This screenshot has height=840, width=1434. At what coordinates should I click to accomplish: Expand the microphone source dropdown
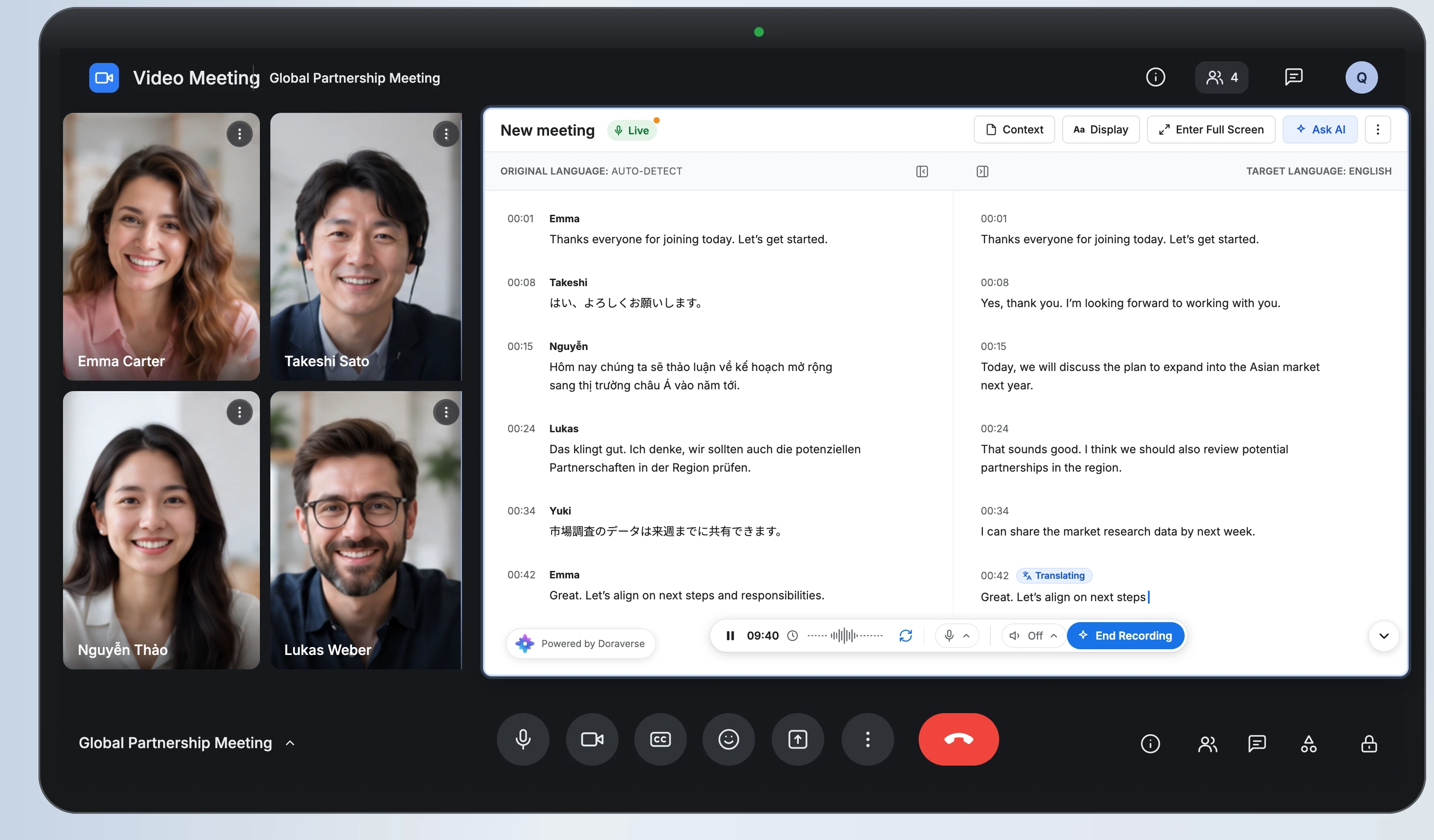(957, 636)
